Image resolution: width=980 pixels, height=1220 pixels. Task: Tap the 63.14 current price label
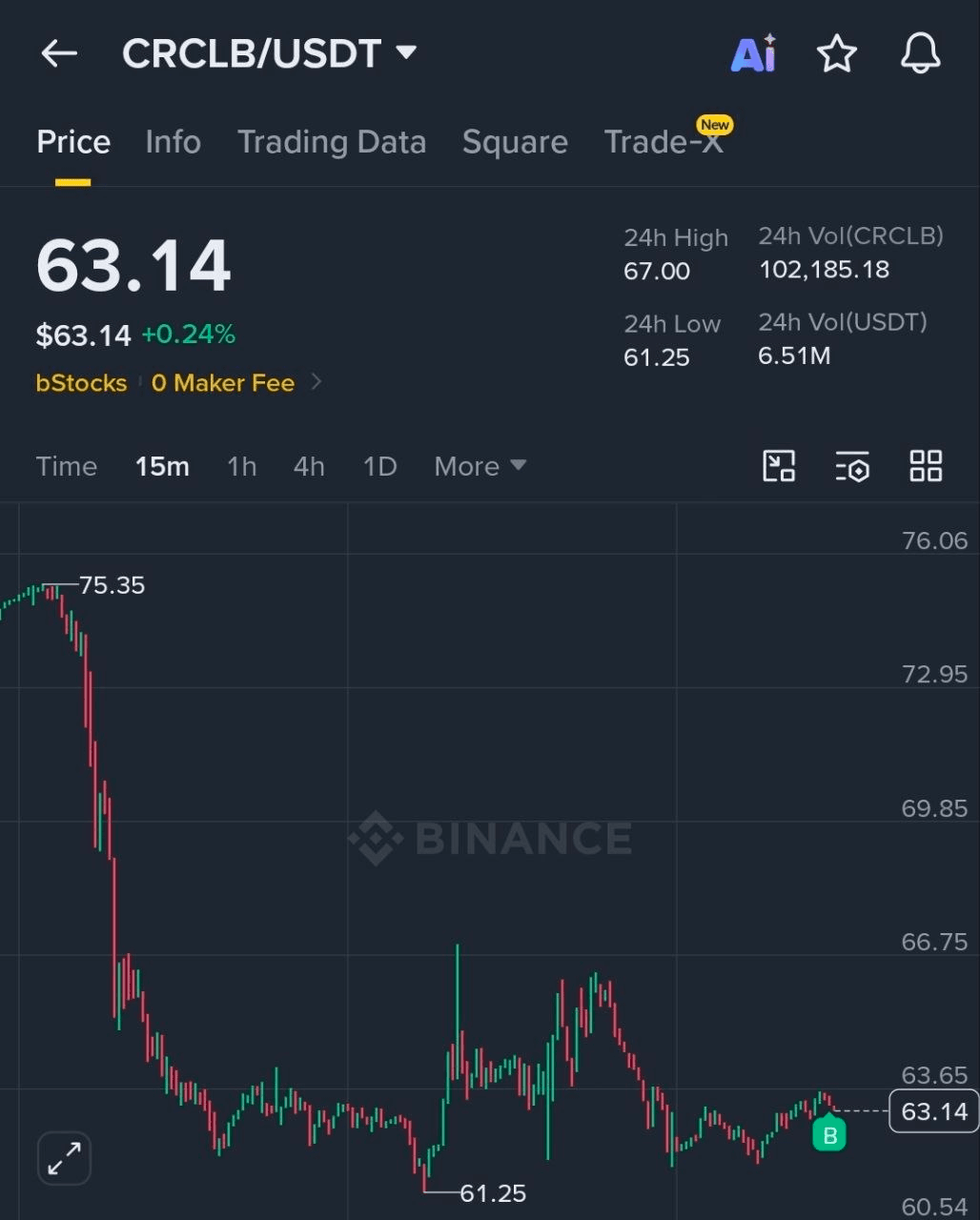[x=934, y=1111]
